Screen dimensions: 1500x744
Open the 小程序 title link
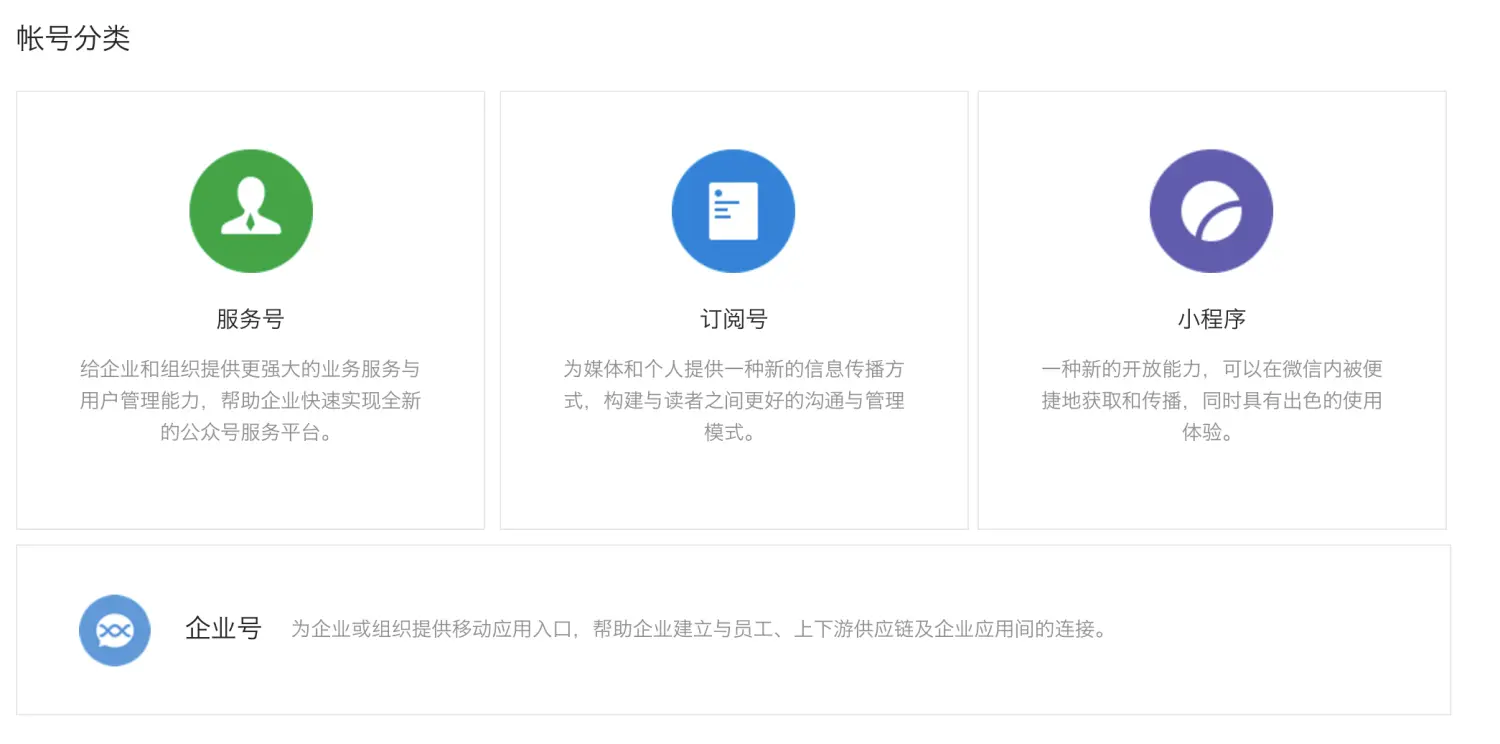tap(1211, 319)
